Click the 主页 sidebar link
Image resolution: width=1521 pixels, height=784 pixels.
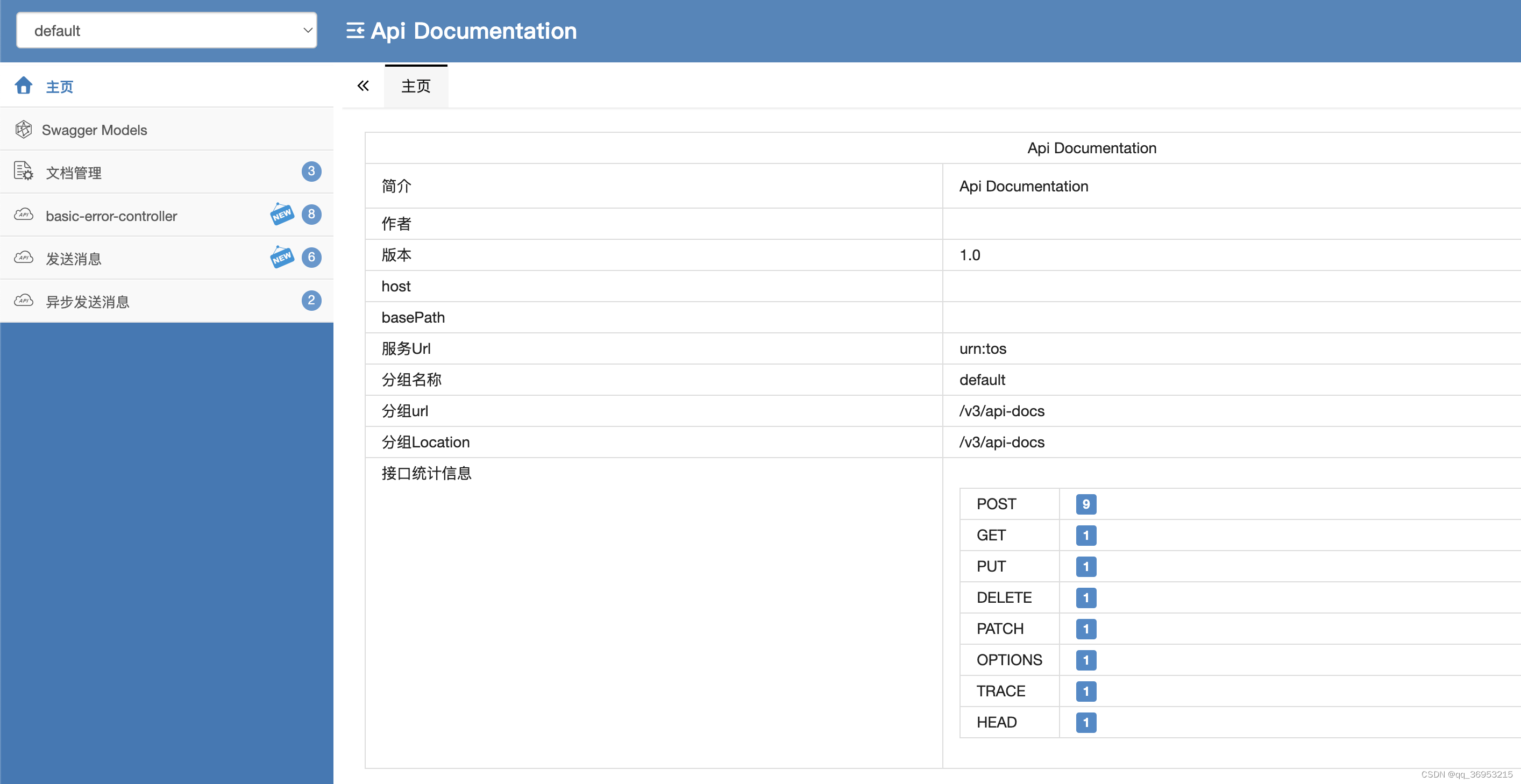(60, 87)
